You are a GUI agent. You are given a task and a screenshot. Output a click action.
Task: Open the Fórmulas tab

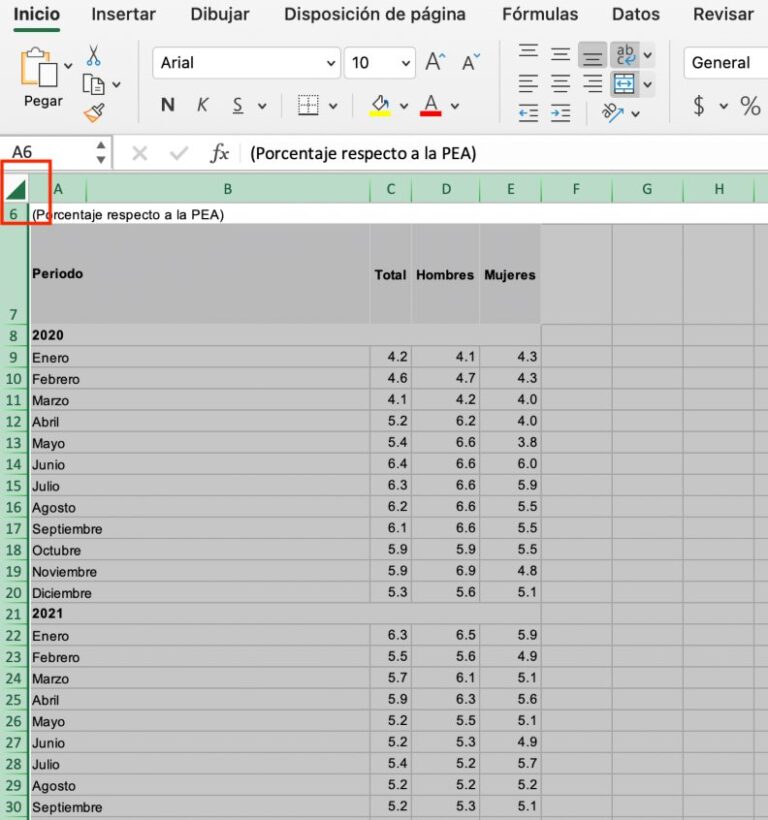(x=540, y=14)
